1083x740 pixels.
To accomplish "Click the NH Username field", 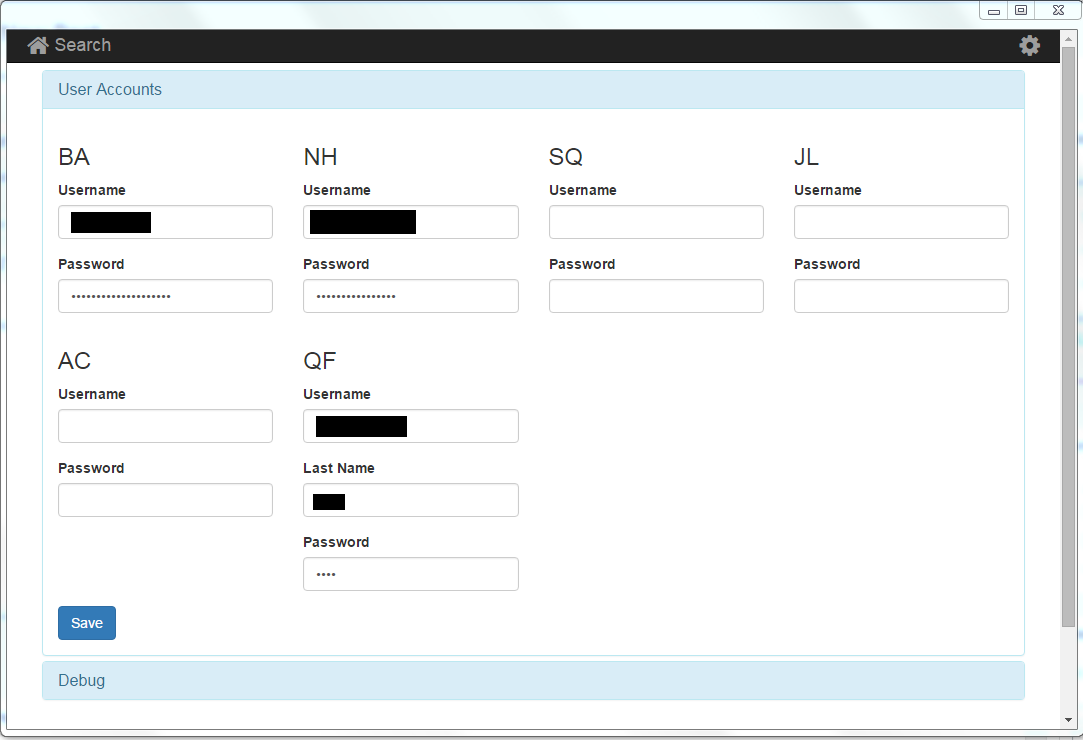I will (410, 222).
